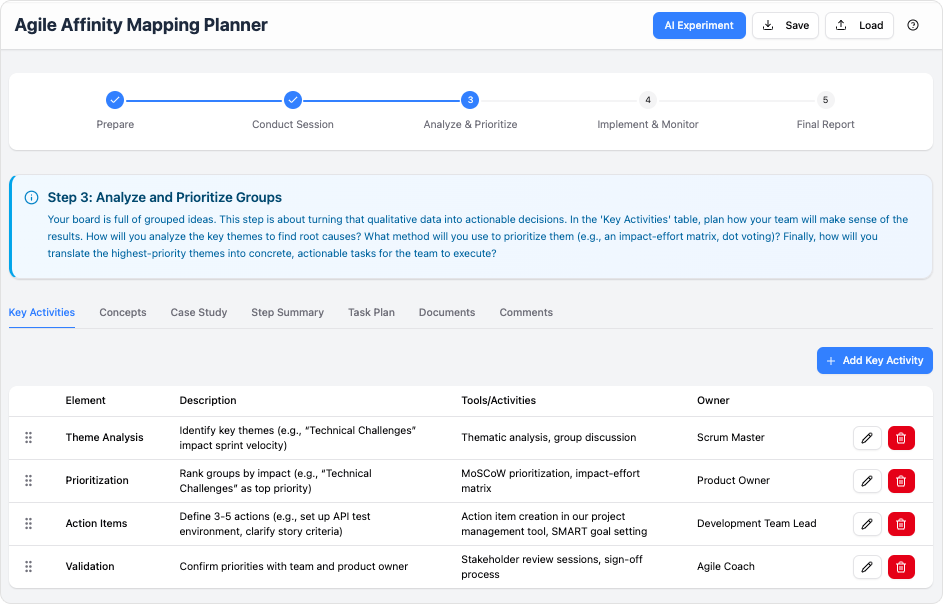Click the Agile Affinity Mapping Planner title
This screenshot has height=604, width=943.
[x=141, y=25]
